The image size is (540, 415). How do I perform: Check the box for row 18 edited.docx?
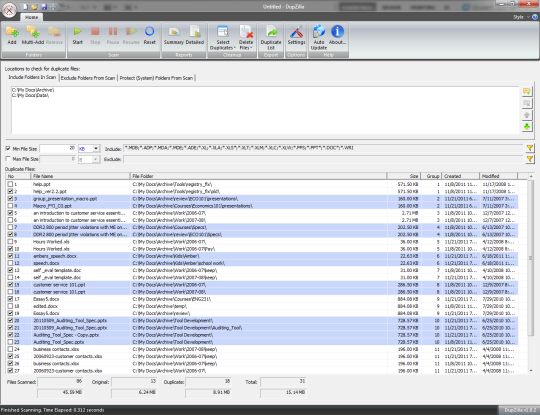click(x=10, y=306)
